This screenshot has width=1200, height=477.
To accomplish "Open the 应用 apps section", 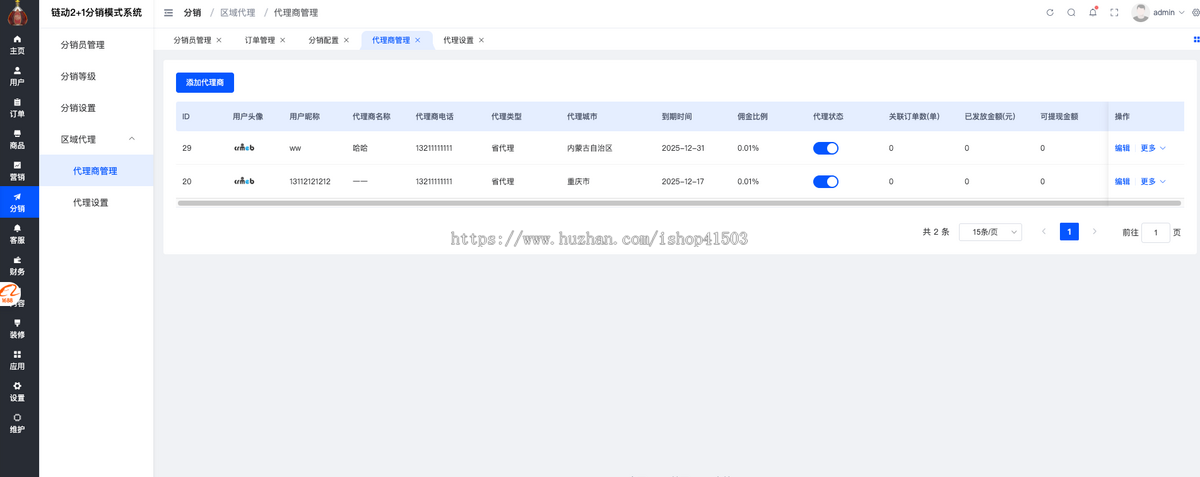I will click(x=17, y=360).
